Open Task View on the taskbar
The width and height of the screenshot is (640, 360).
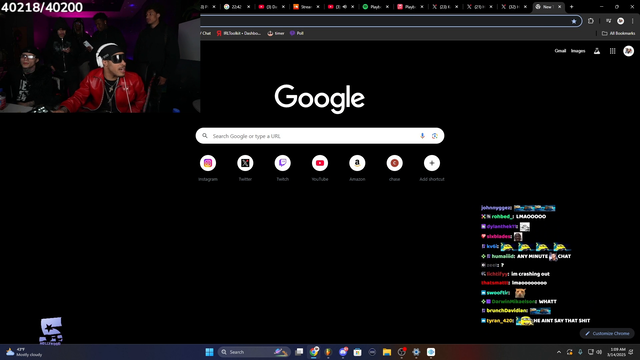coord(299,352)
